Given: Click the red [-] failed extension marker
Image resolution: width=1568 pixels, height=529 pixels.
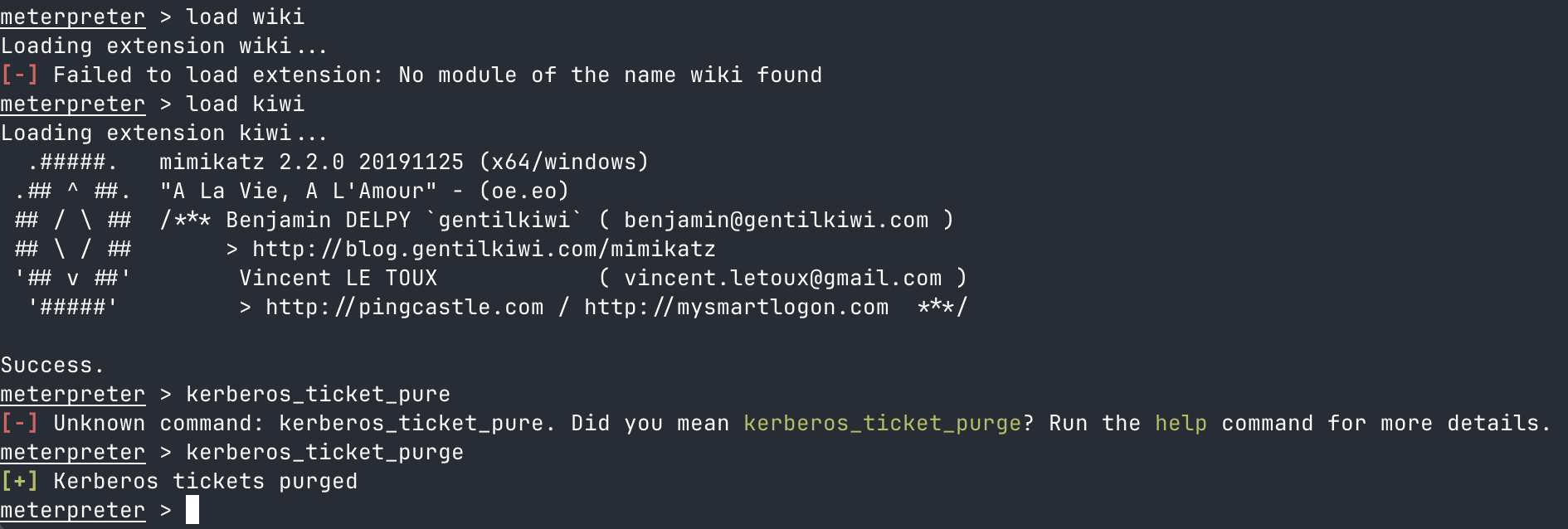Looking at the screenshot, I should tap(20, 75).
